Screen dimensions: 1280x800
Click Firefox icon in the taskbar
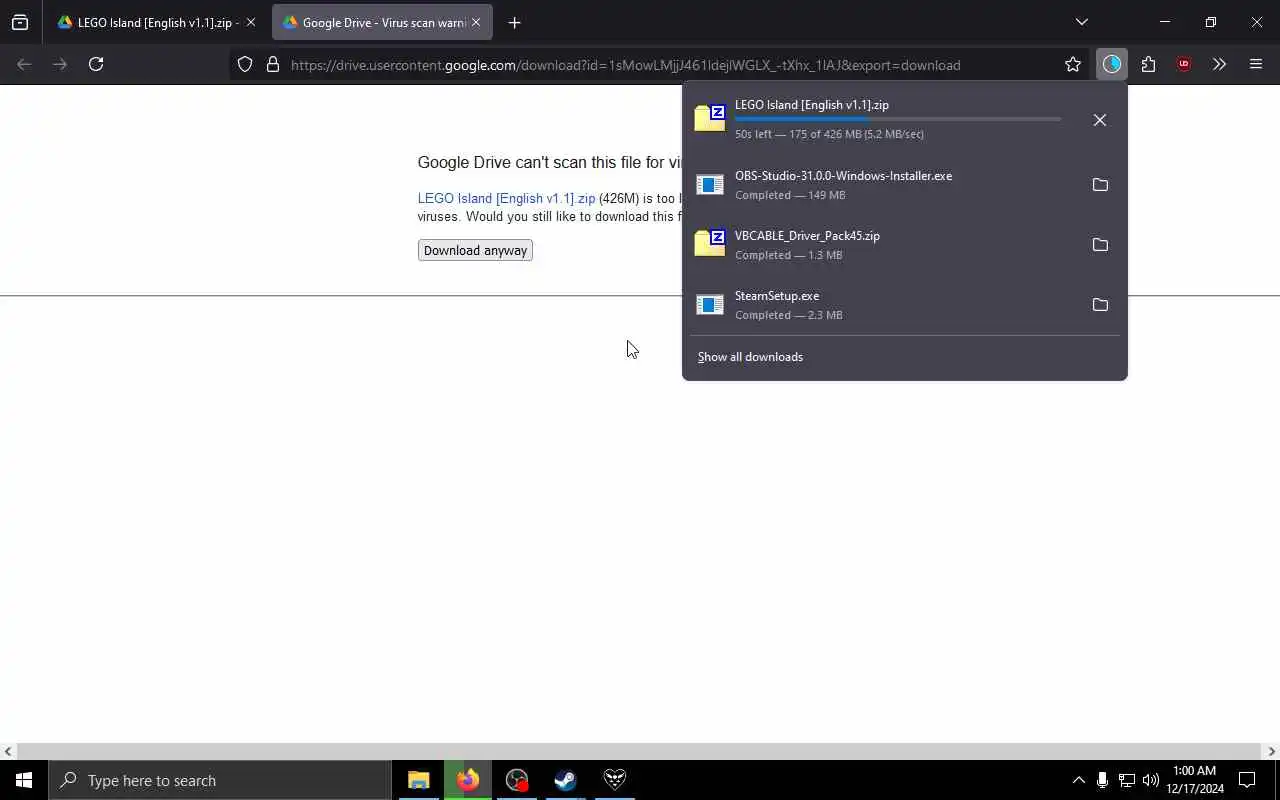tap(468, 780)
